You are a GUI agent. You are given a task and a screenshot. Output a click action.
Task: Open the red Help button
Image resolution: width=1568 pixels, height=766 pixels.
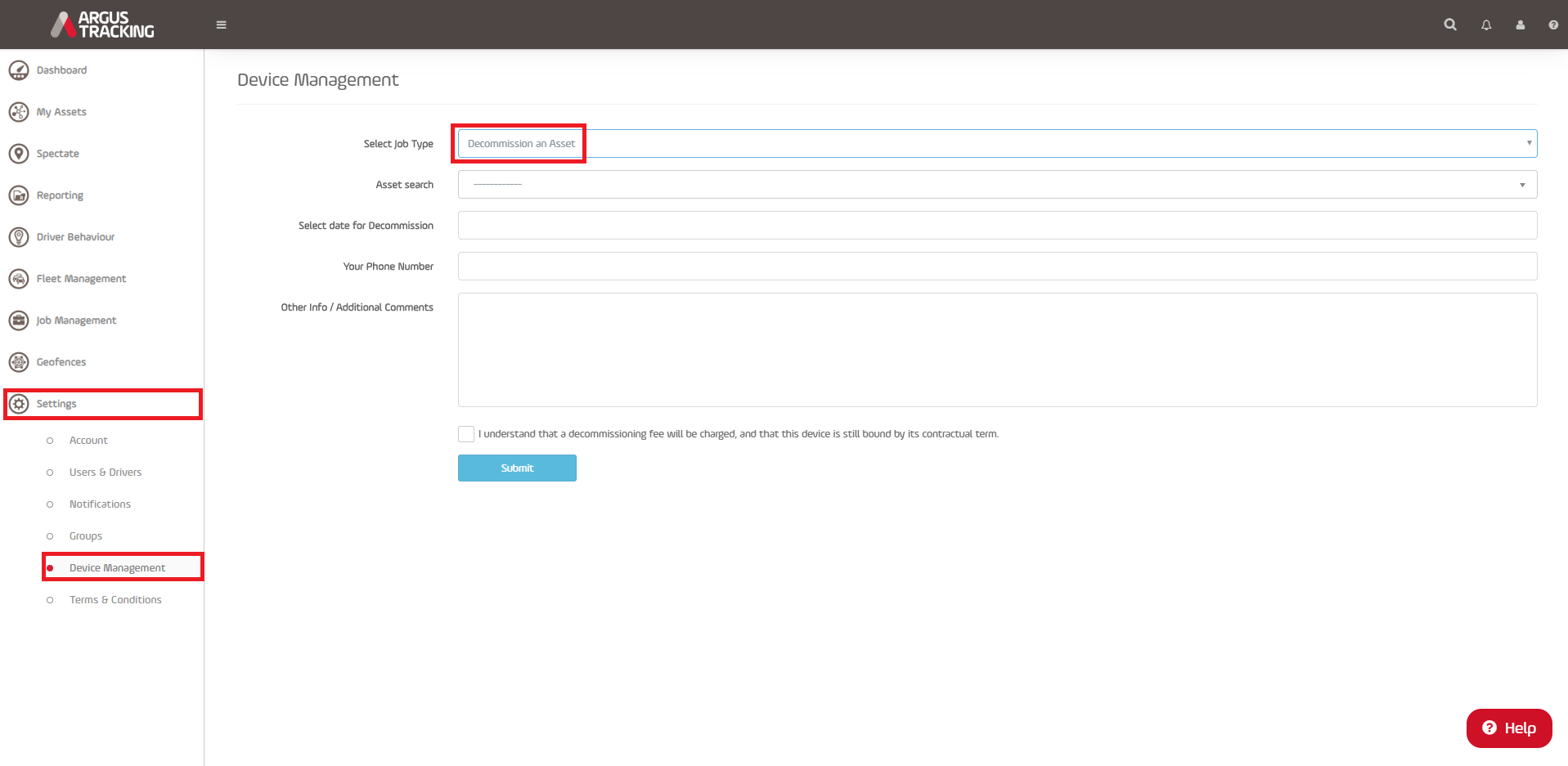point(1509,728)
